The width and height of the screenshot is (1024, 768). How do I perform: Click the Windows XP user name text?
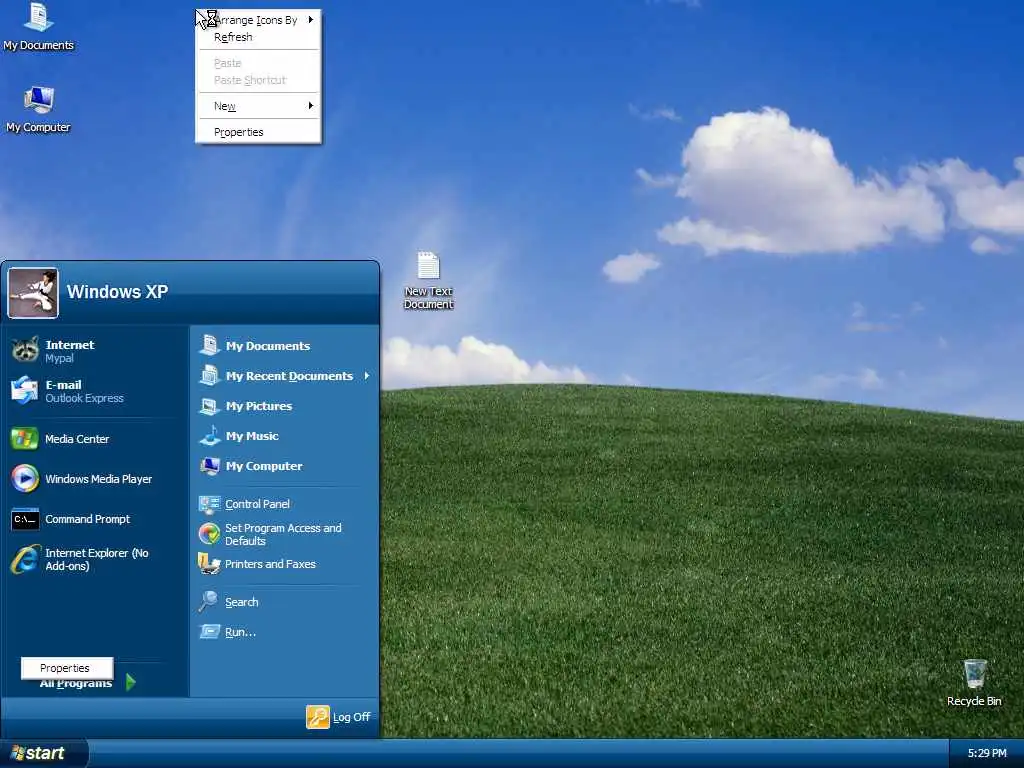[x=118, y=291]
